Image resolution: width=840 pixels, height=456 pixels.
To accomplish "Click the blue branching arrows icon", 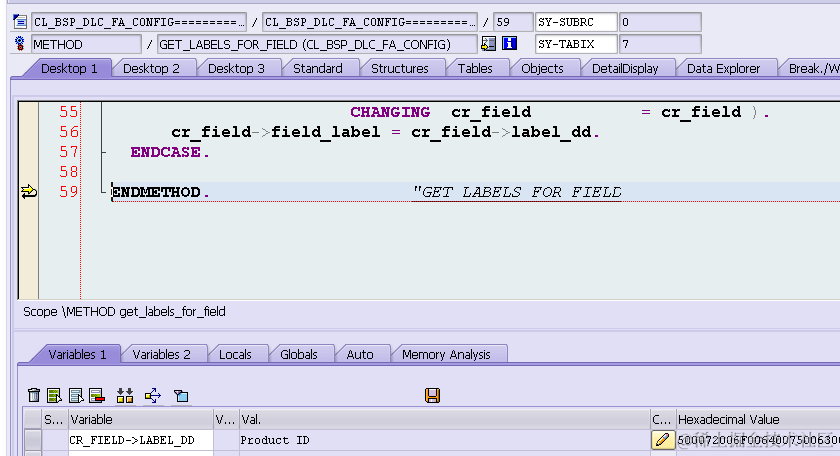I will click(153, 395).
